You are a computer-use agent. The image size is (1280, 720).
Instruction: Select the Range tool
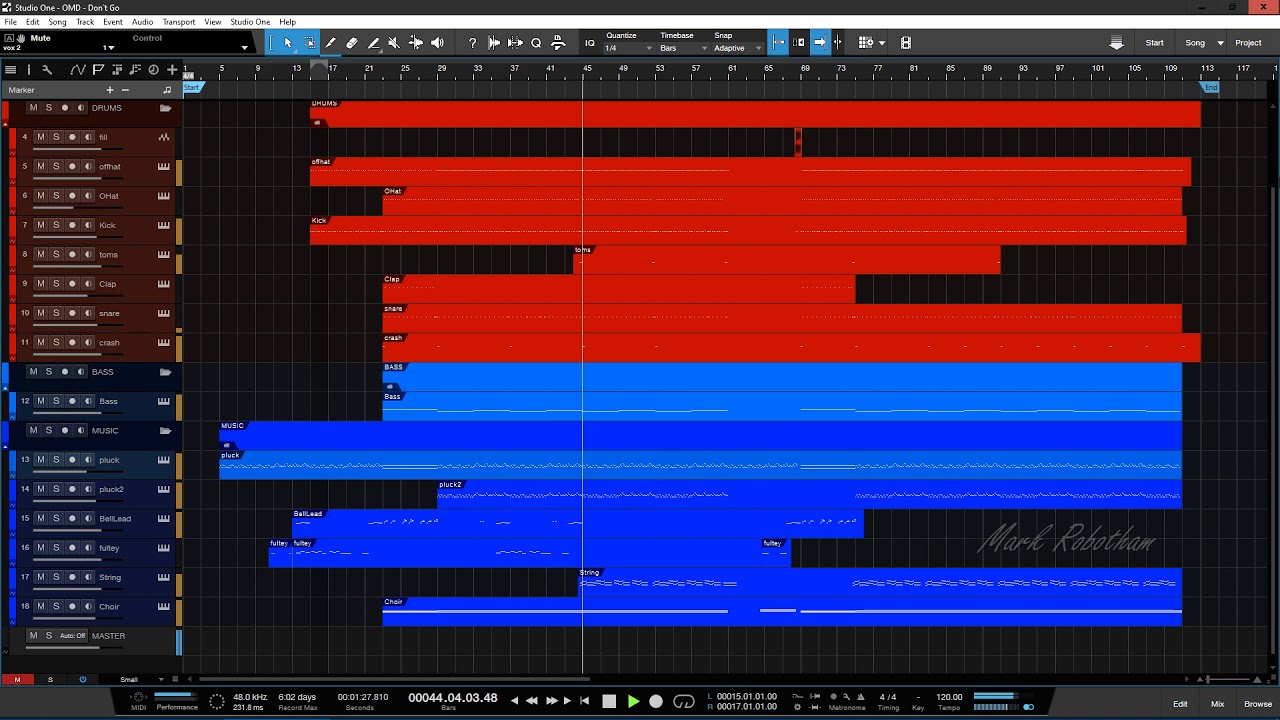(x=309, y=43)
